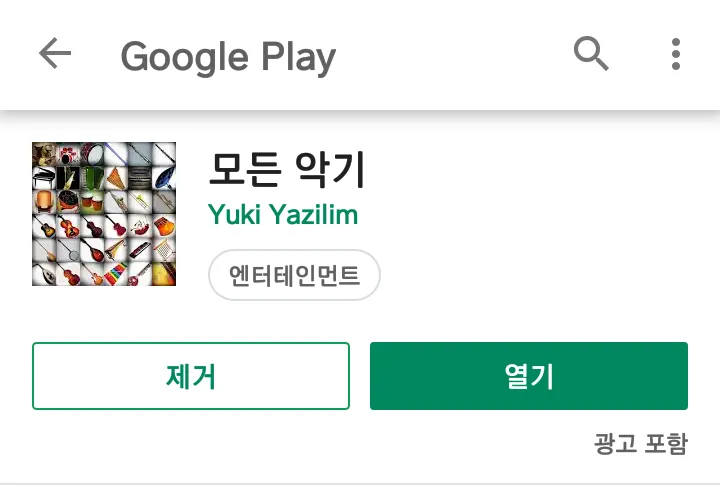The image size is (720, 490).
Task: Tap the red drum kit tile in app icon
Action: point(68,154)
